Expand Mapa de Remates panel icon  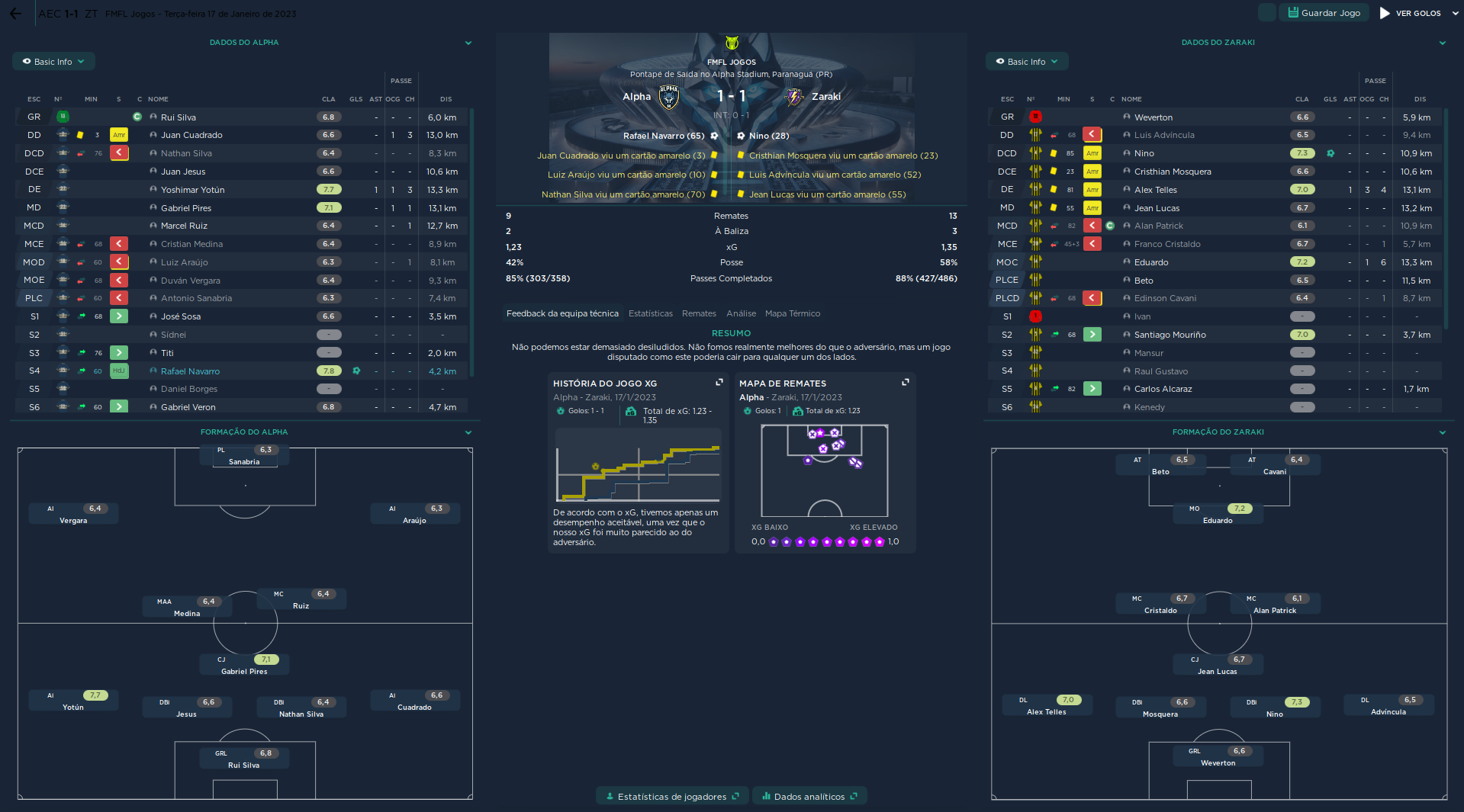tap(906, 383)
